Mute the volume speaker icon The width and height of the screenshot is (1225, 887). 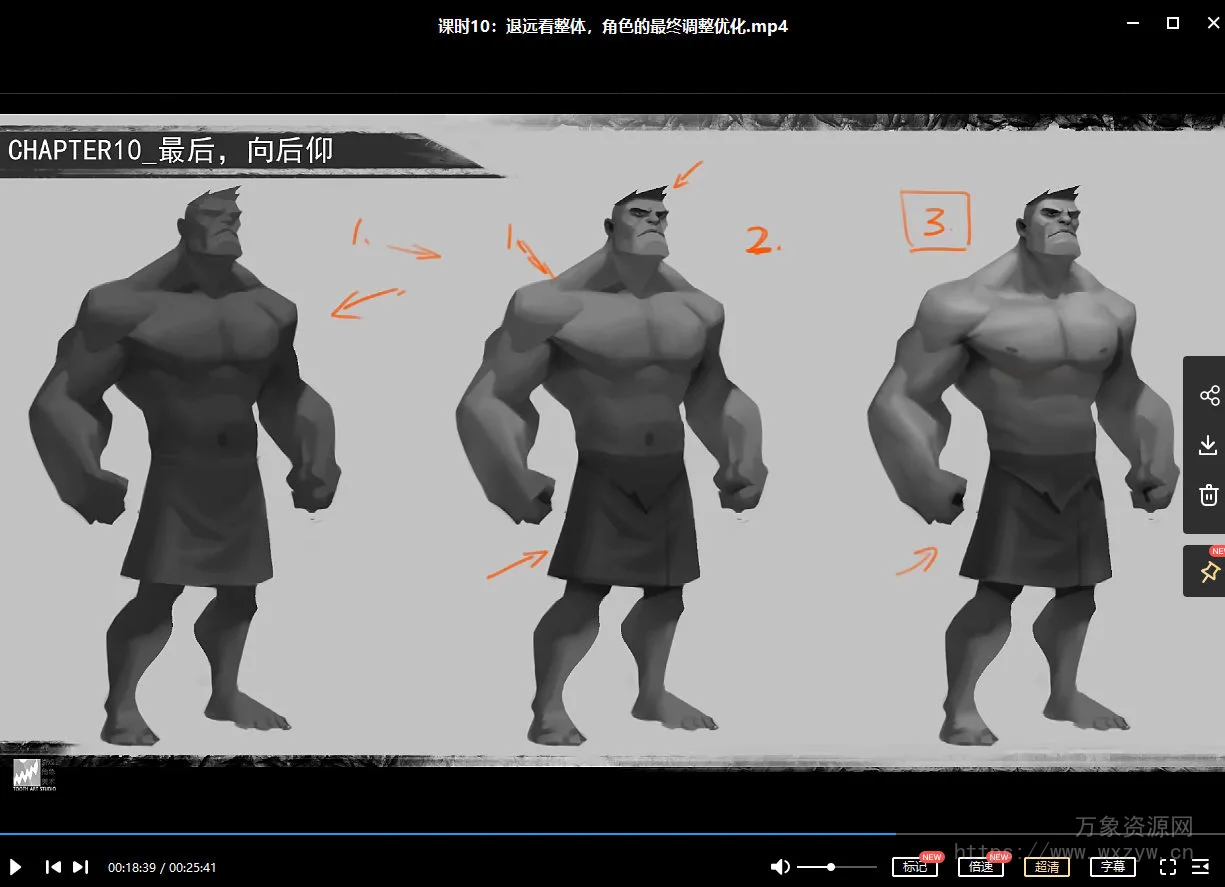tap(780, 867)
